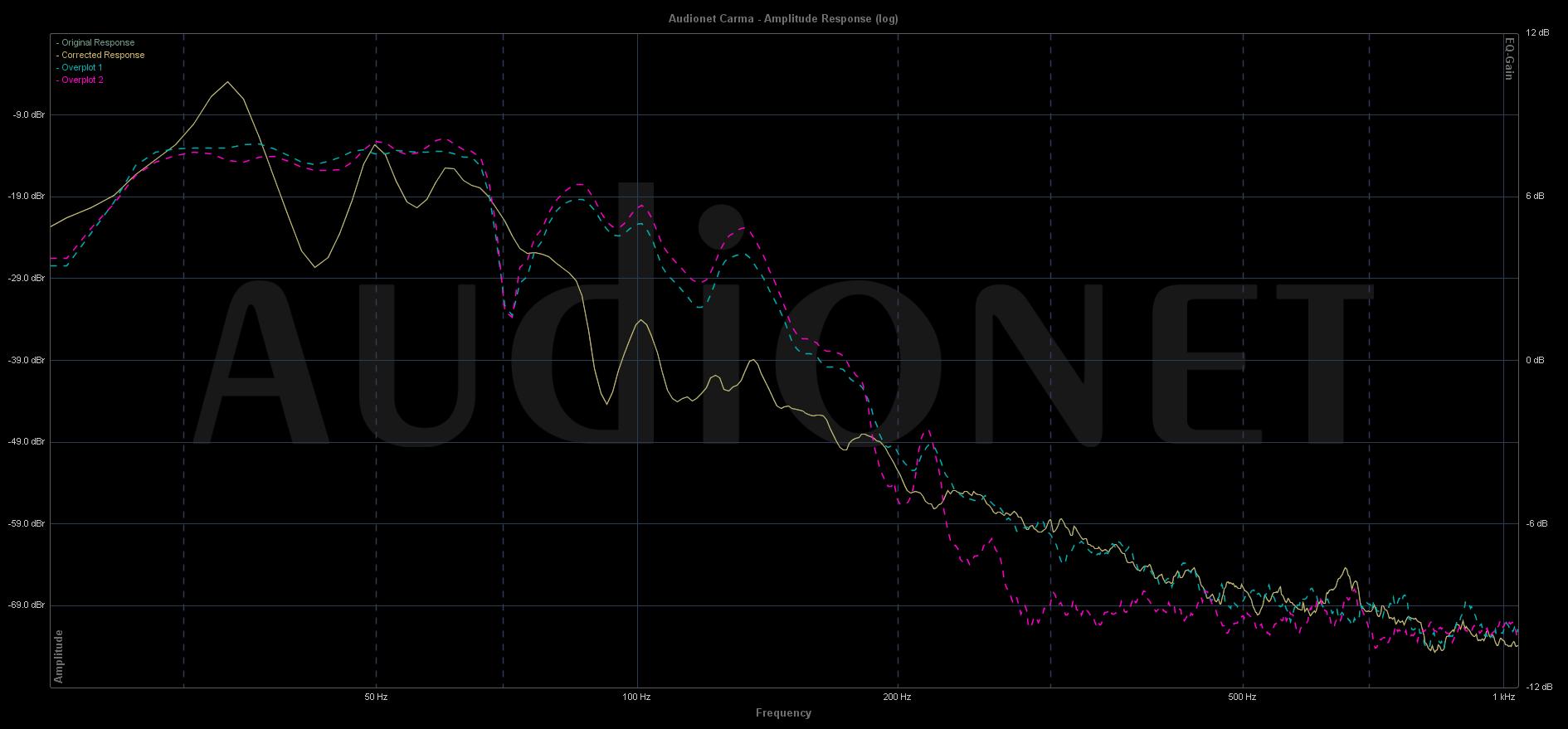Click the vertical EQ-Gain axis title
This screenshot has height=729, width=1568.
1509,58
